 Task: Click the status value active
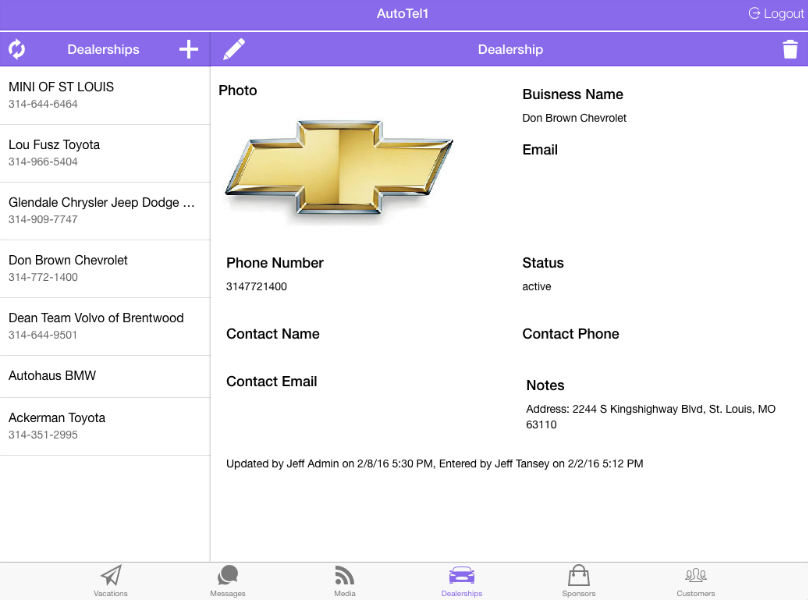536,287
